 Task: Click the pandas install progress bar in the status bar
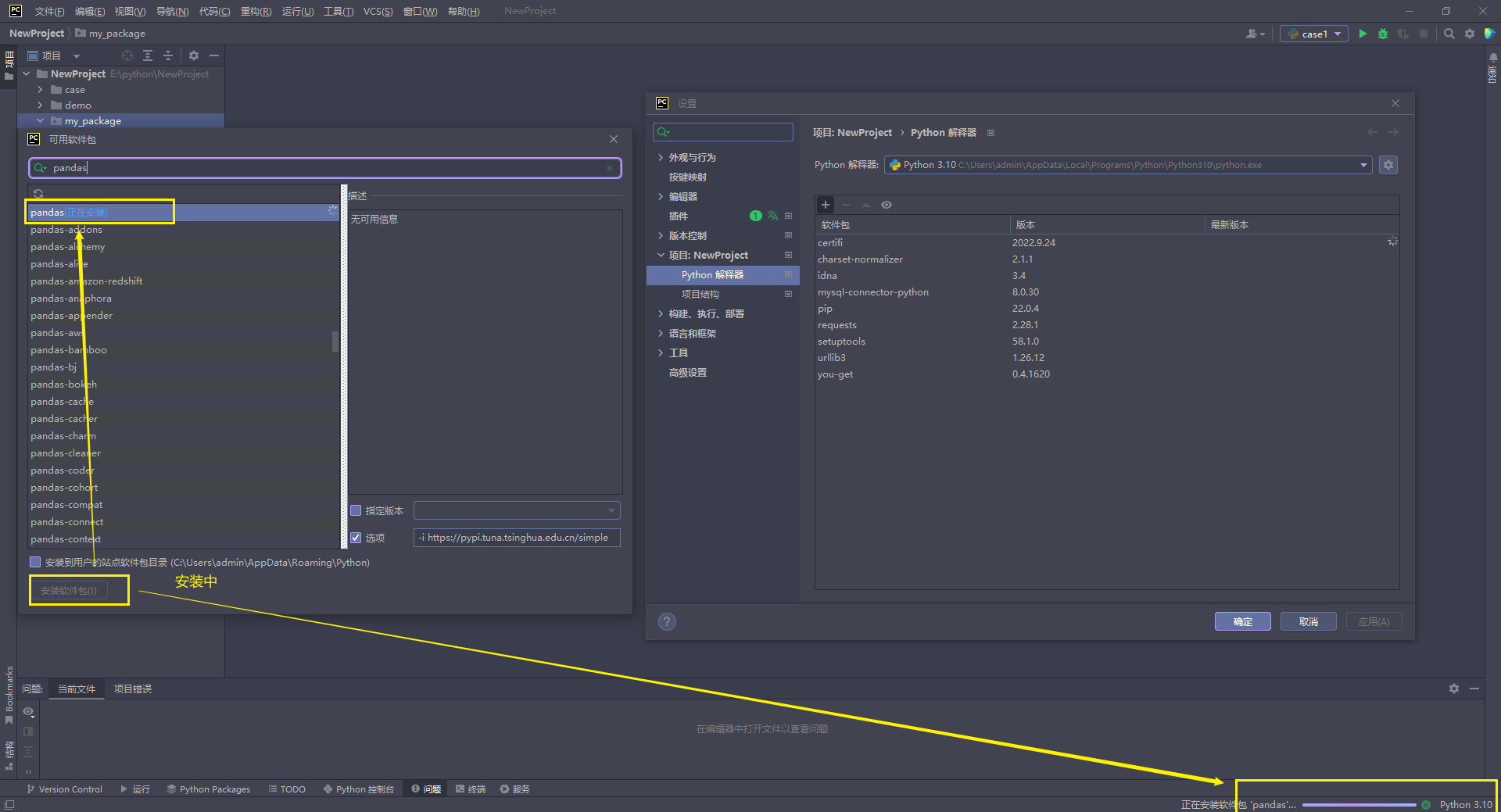pyautogui.click(x=1359, y=805)
